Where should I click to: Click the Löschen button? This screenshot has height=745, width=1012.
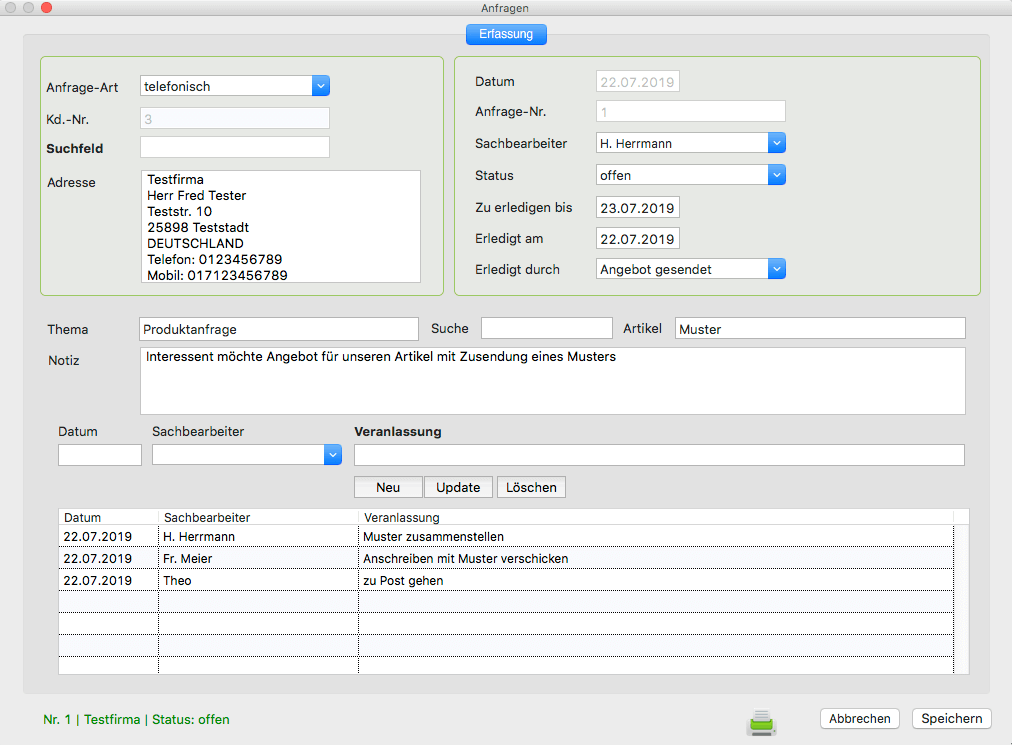click(531, 487)
